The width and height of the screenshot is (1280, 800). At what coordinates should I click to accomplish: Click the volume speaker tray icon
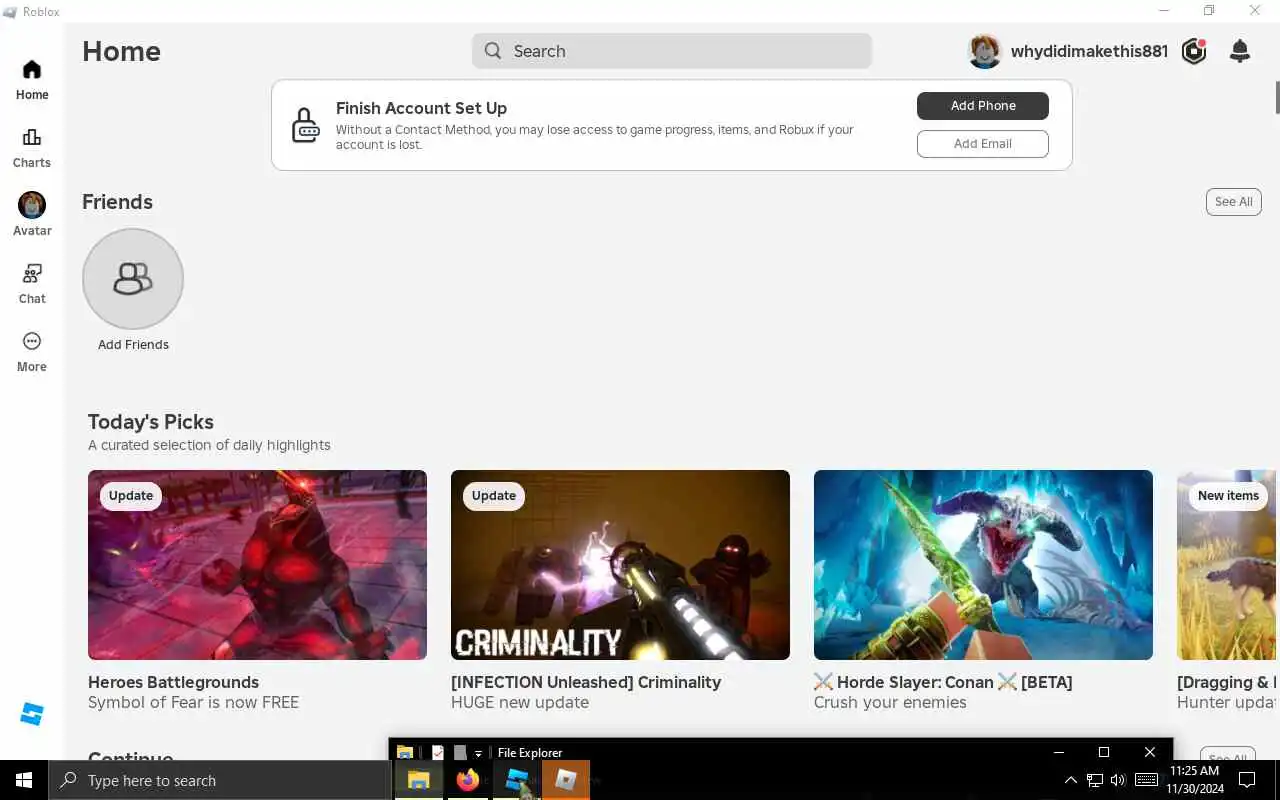pos(1118,780)
